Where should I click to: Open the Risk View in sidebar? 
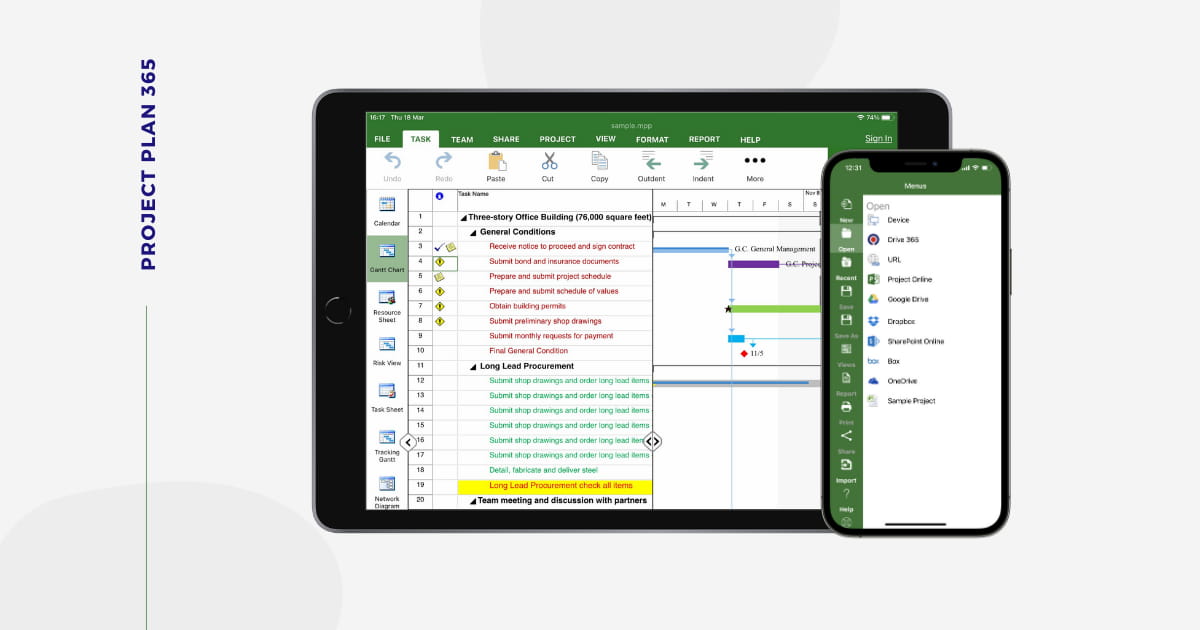pyautogui.click(x=387, y=351)
